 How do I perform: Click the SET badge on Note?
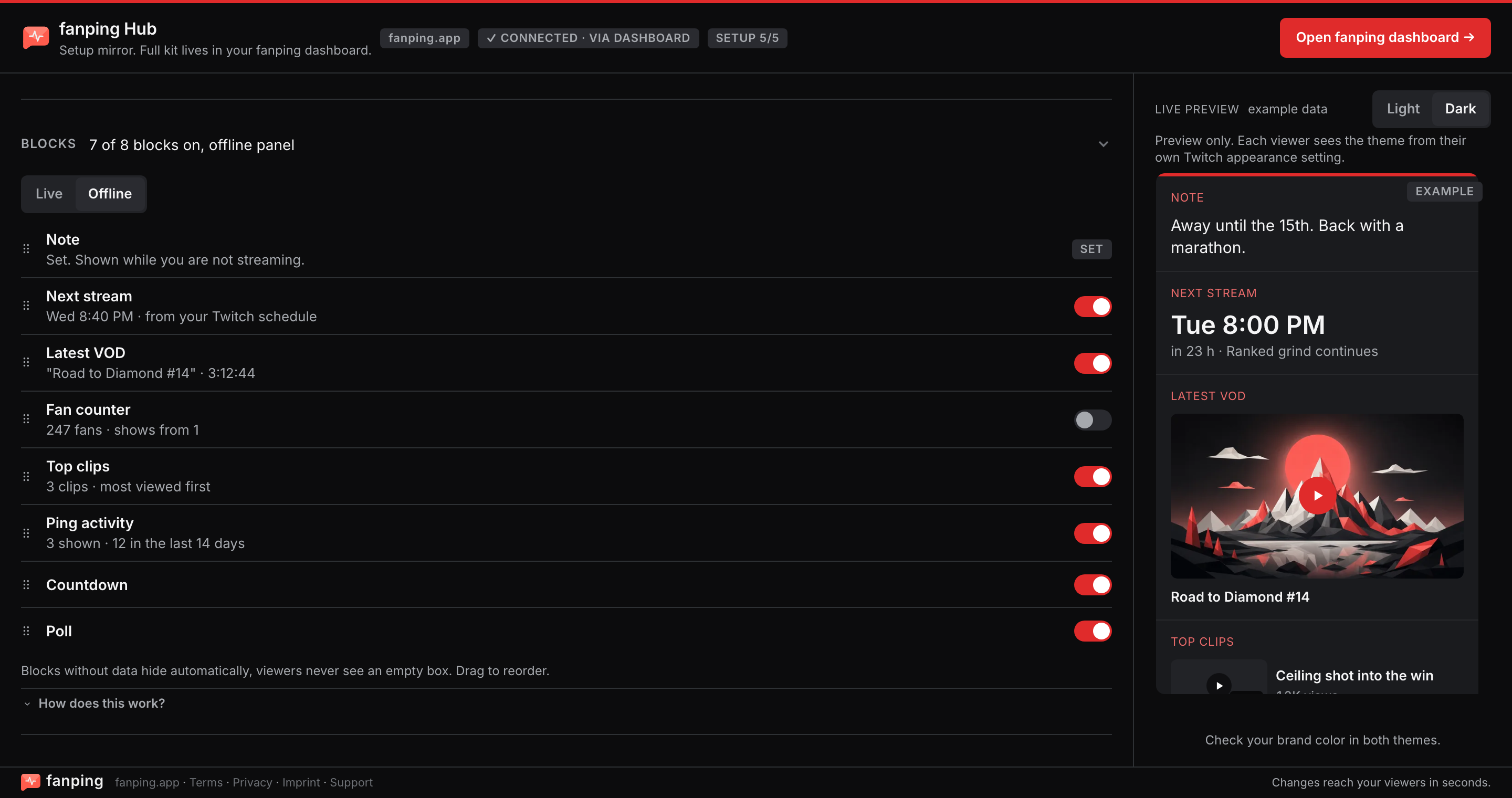[1091, 249]
